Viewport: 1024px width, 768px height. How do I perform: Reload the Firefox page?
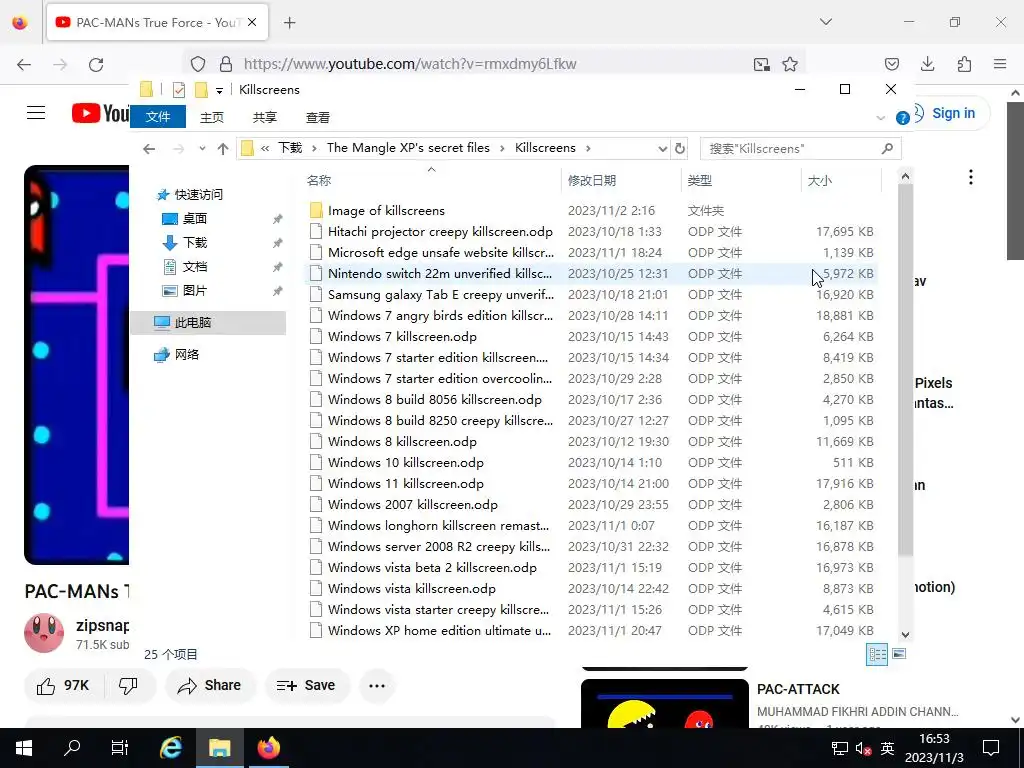coord(96,64)
